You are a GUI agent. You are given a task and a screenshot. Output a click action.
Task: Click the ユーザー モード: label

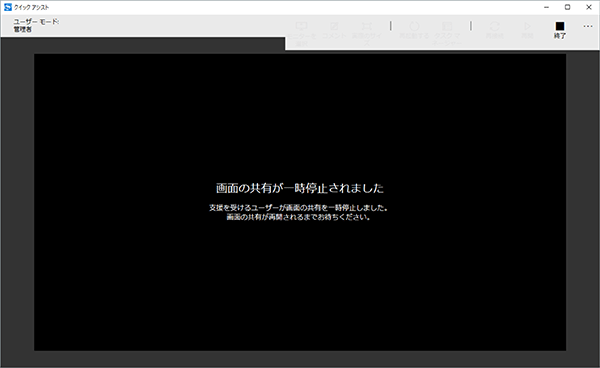[x=36, y=22]
